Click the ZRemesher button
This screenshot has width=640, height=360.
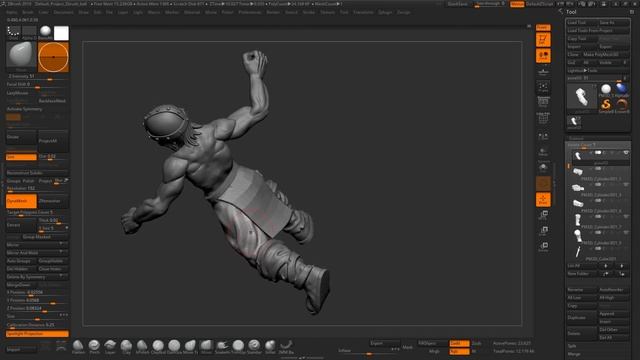pos(53,201)
